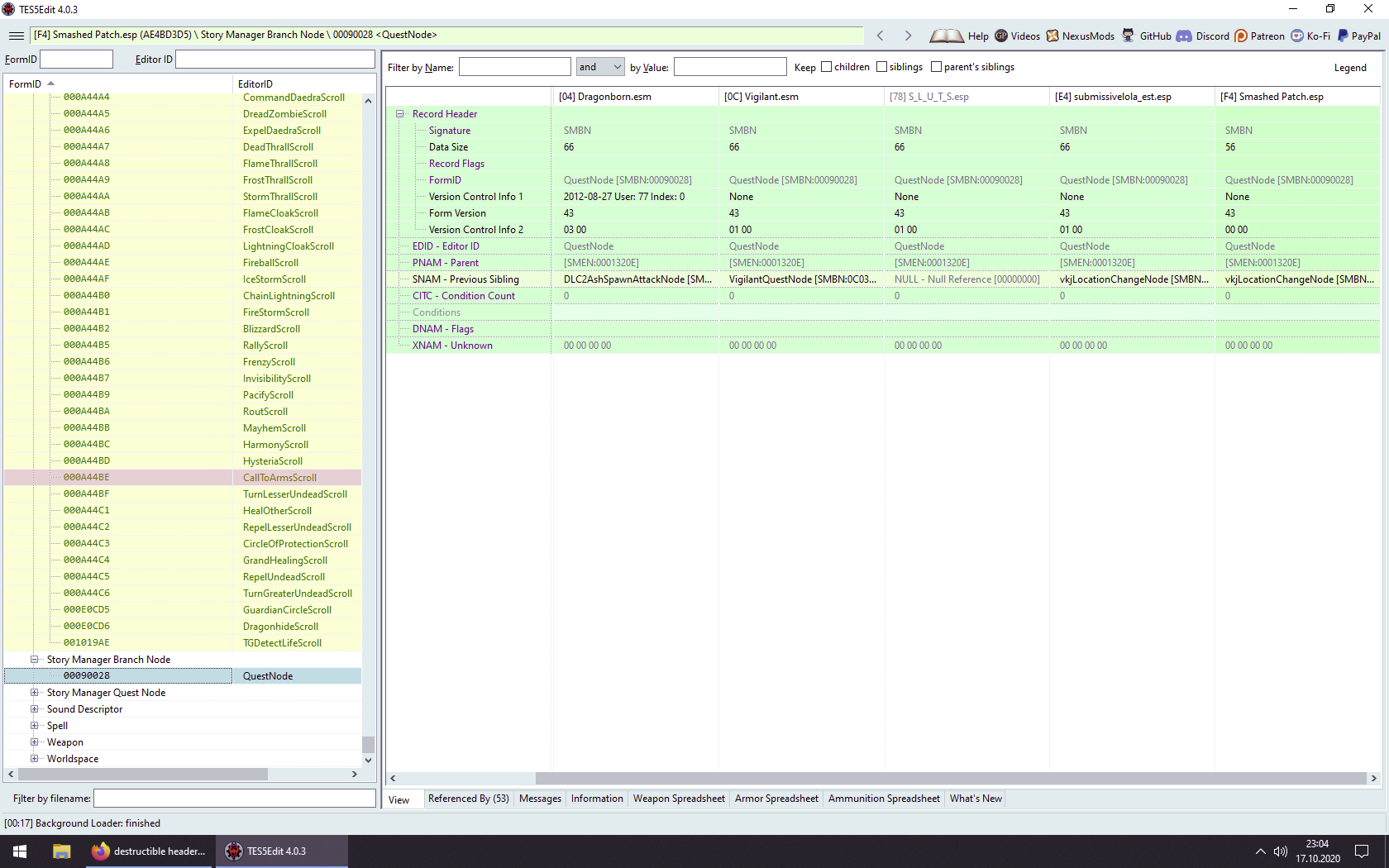1389x868 pixels.
Task: Open the Weapon Spreadsheet tab
Action: (x=679, y=799)
